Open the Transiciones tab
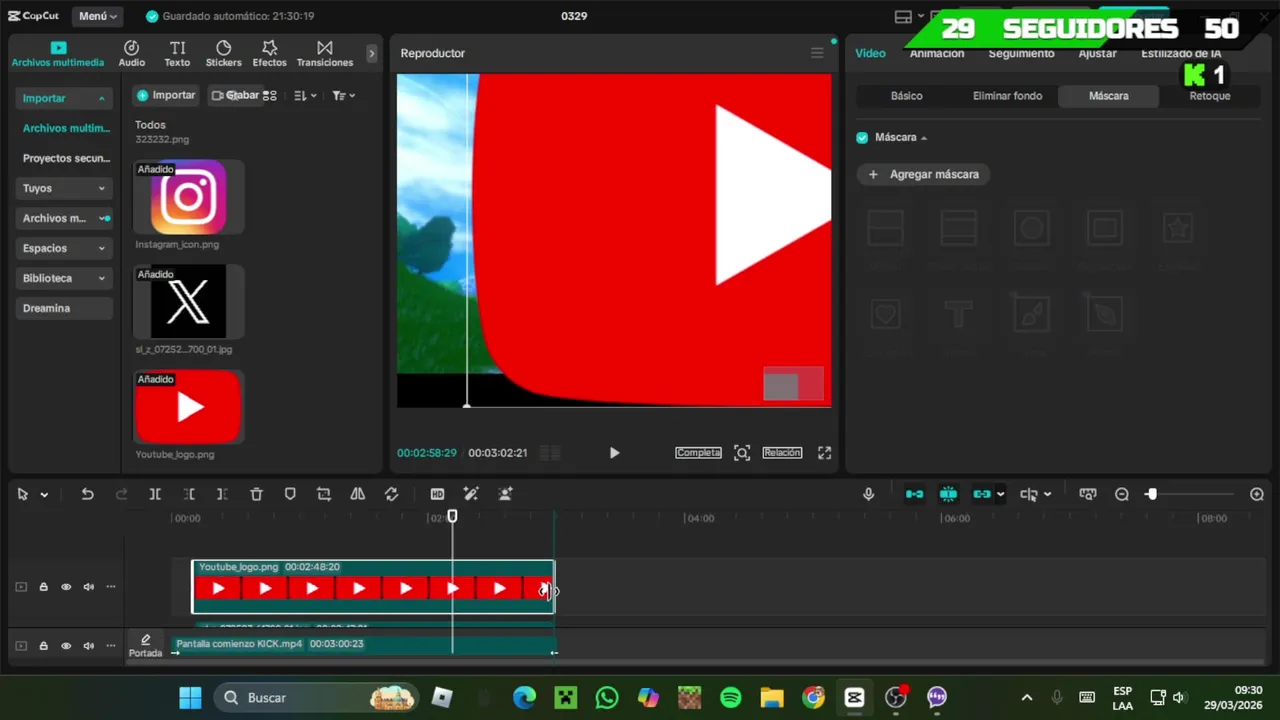 [x=325, y=54]
